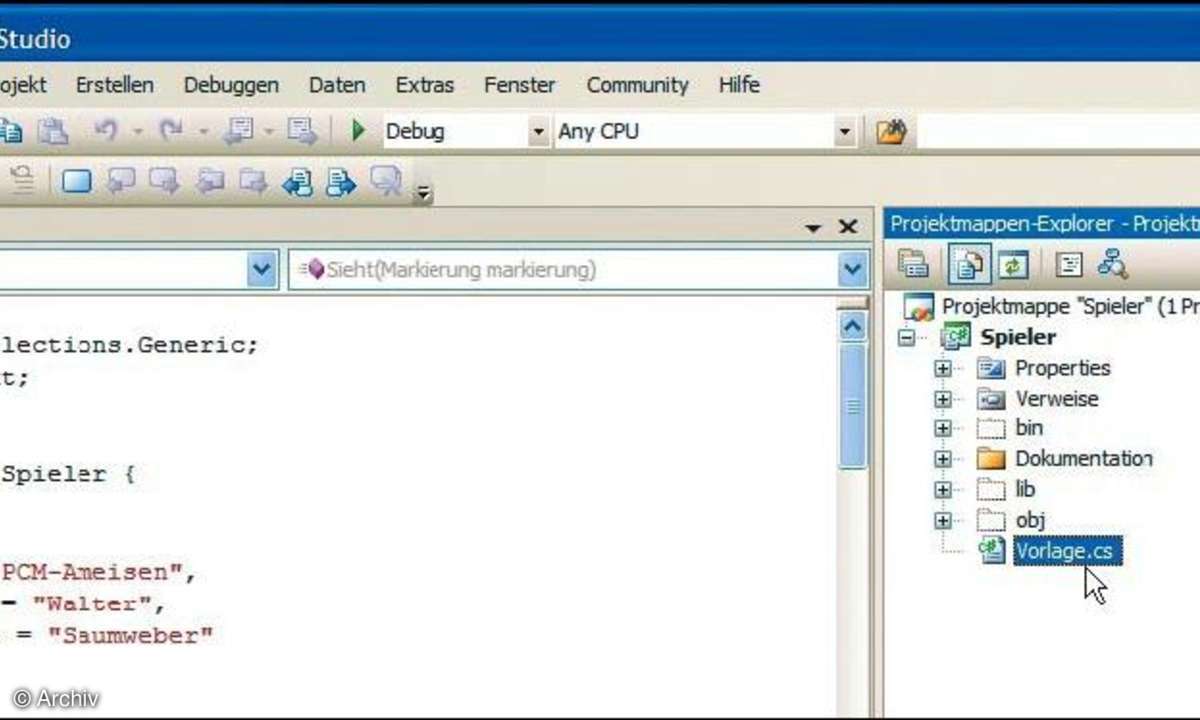
Task: Click the search combo field beside Find in Files
Action: 1058,132
